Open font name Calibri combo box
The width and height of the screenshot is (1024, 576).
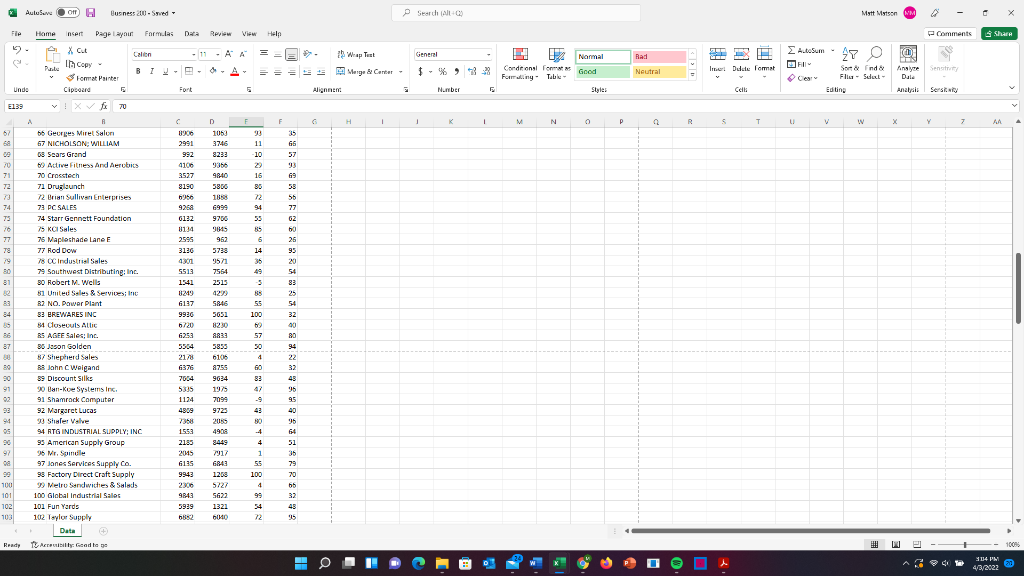click(164, 55)
